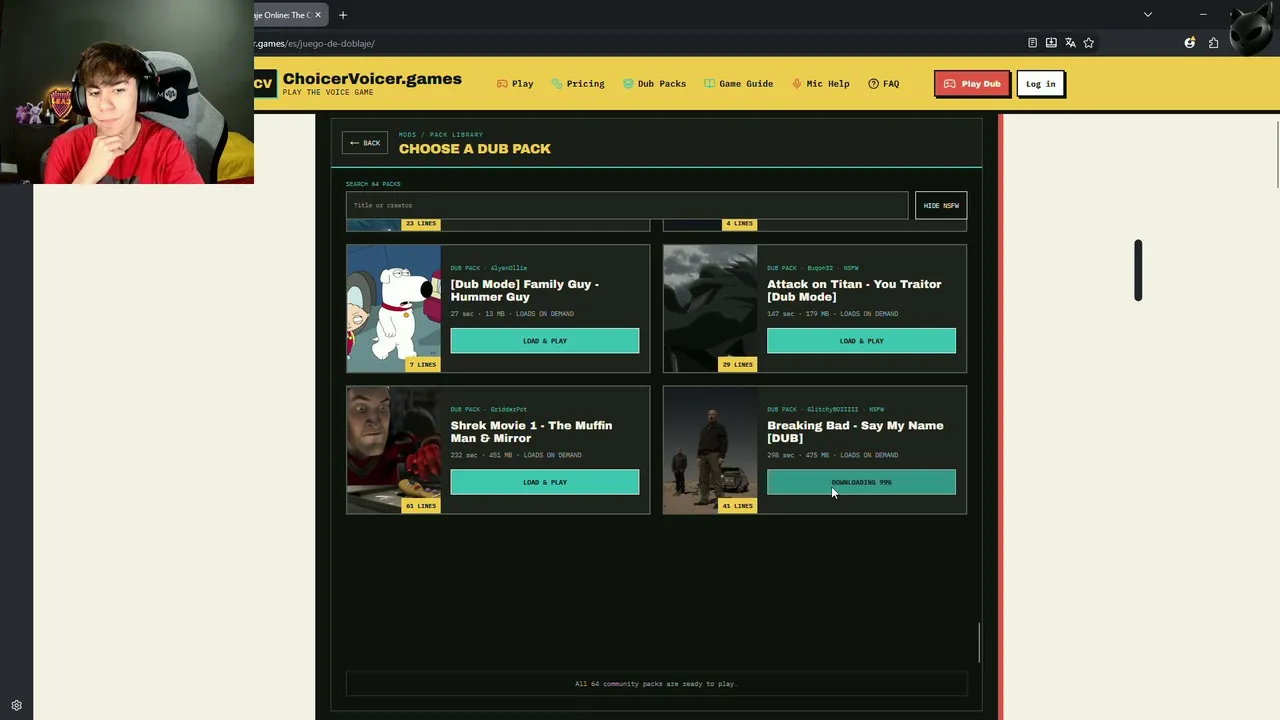Click the "7 LINES" badge on Family Guy
This screenshot has width=1280, height=720.
(422, 365)
